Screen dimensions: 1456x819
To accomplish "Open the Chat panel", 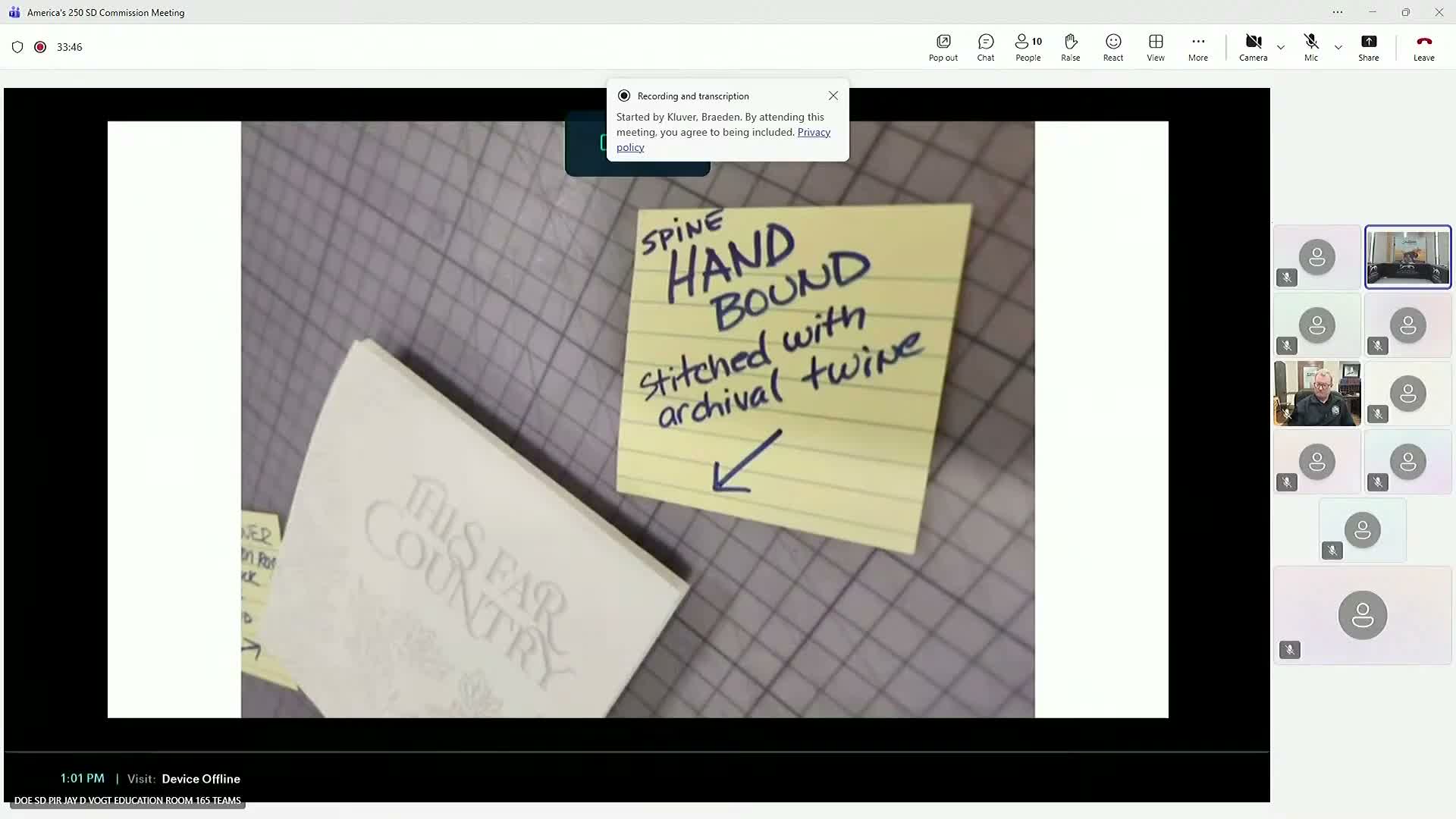I will tap(985, 47).
